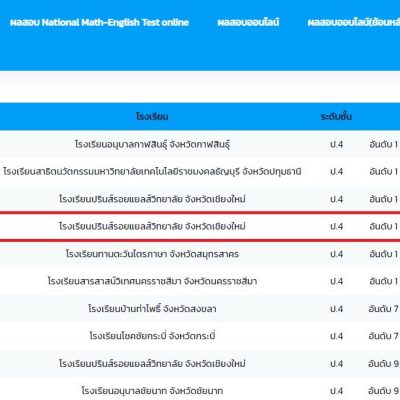The width and height of the screenshot is (400, 400).
Task: Select โรงเรียนบ้านท่าโพธิ์ สงขลา school name
Action: pyautogui.click(x=152, y=309)
